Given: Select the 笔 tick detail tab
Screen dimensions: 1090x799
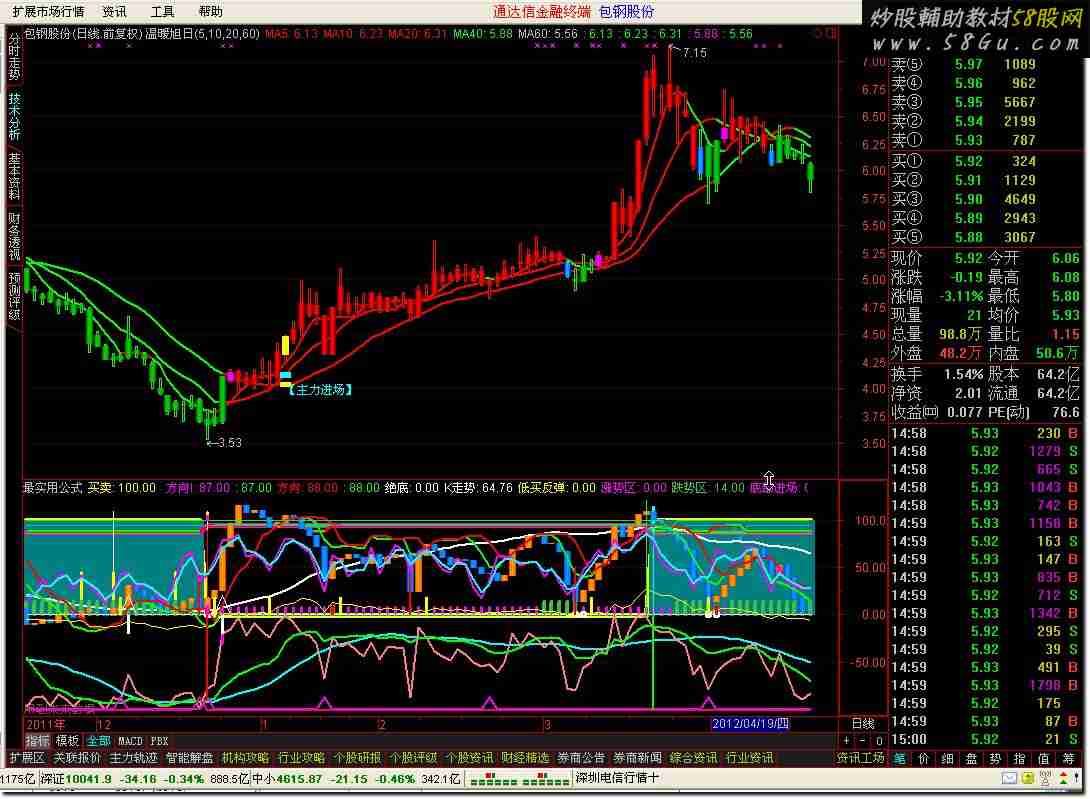Looking at the screenshot, I should [900, 759].
